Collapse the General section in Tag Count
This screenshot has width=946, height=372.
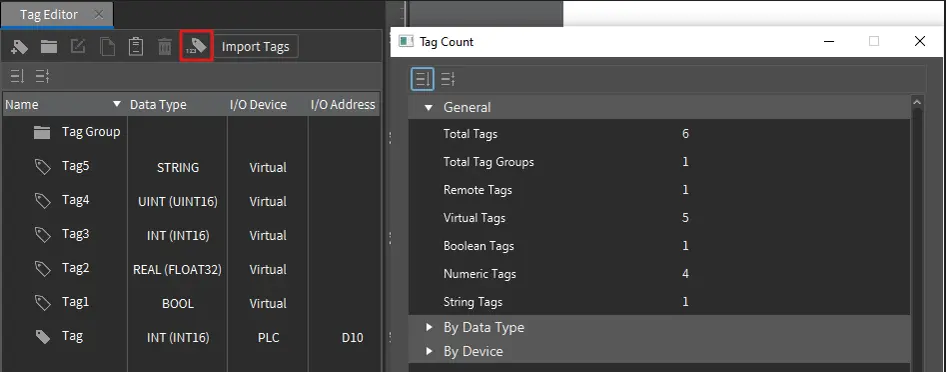[x=429, y=107]
